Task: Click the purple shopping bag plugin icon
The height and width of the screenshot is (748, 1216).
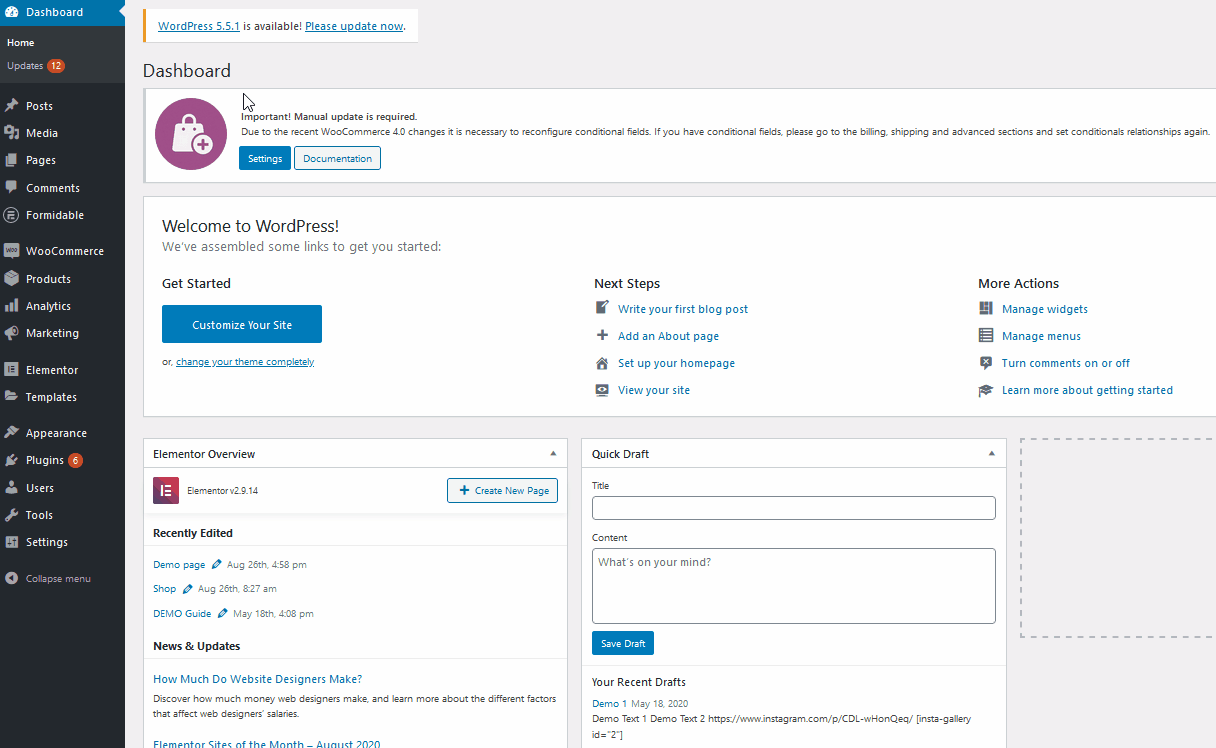Action: click(x=191, y=134)
